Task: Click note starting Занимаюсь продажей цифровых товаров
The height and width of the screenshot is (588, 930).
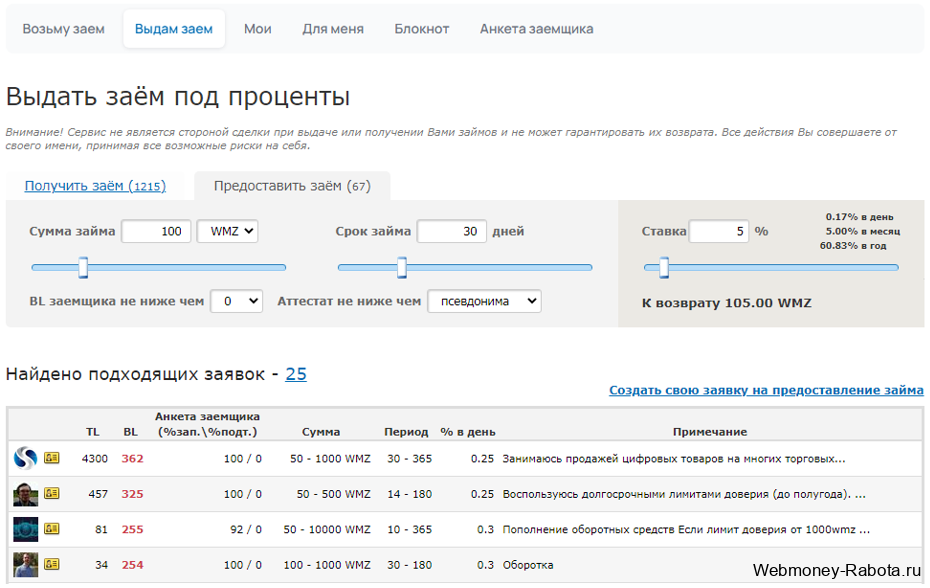Action: (674, 458)
